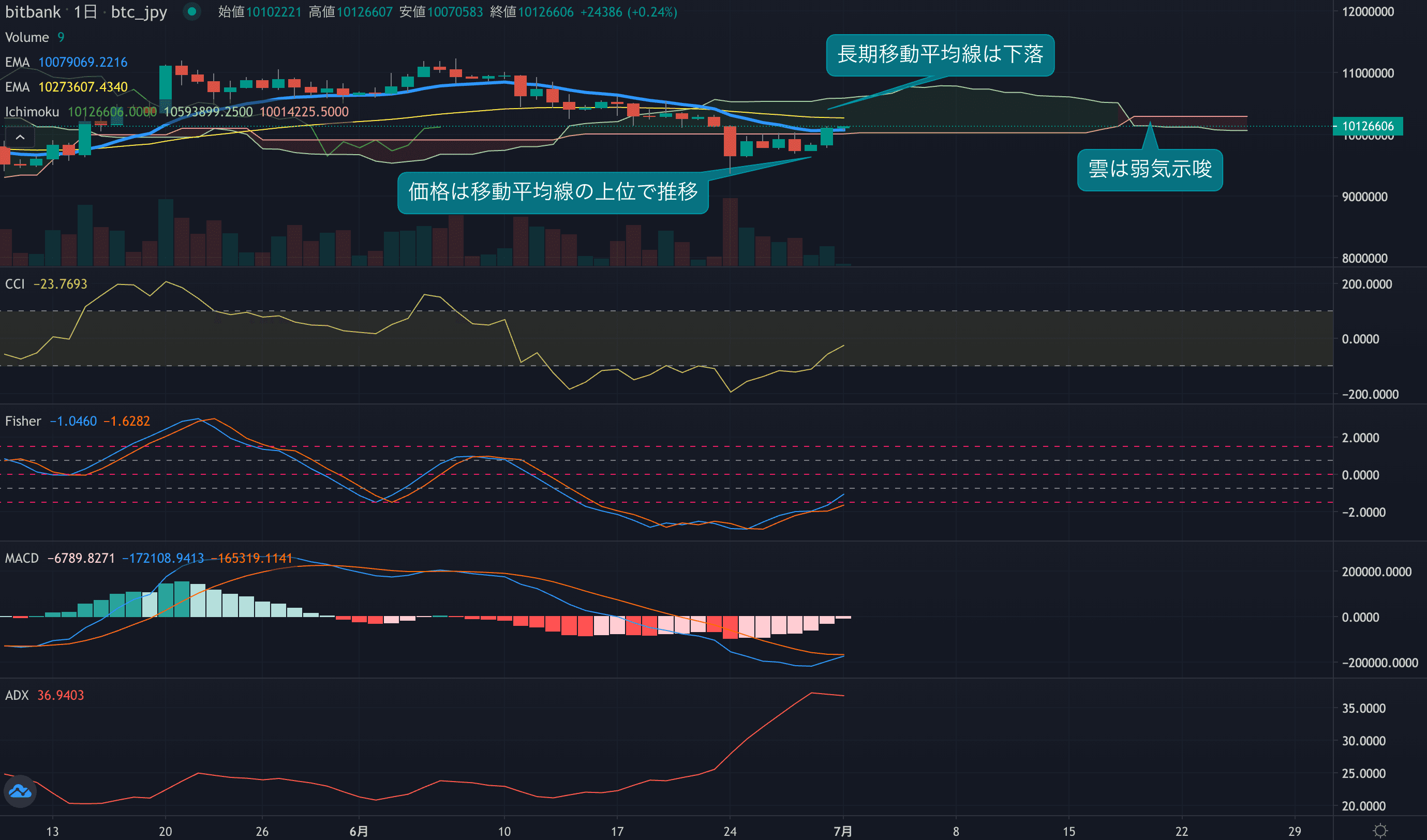
Task: Select the Volume indicator legend
Action: pyautogui.click(x=26, y=37)
